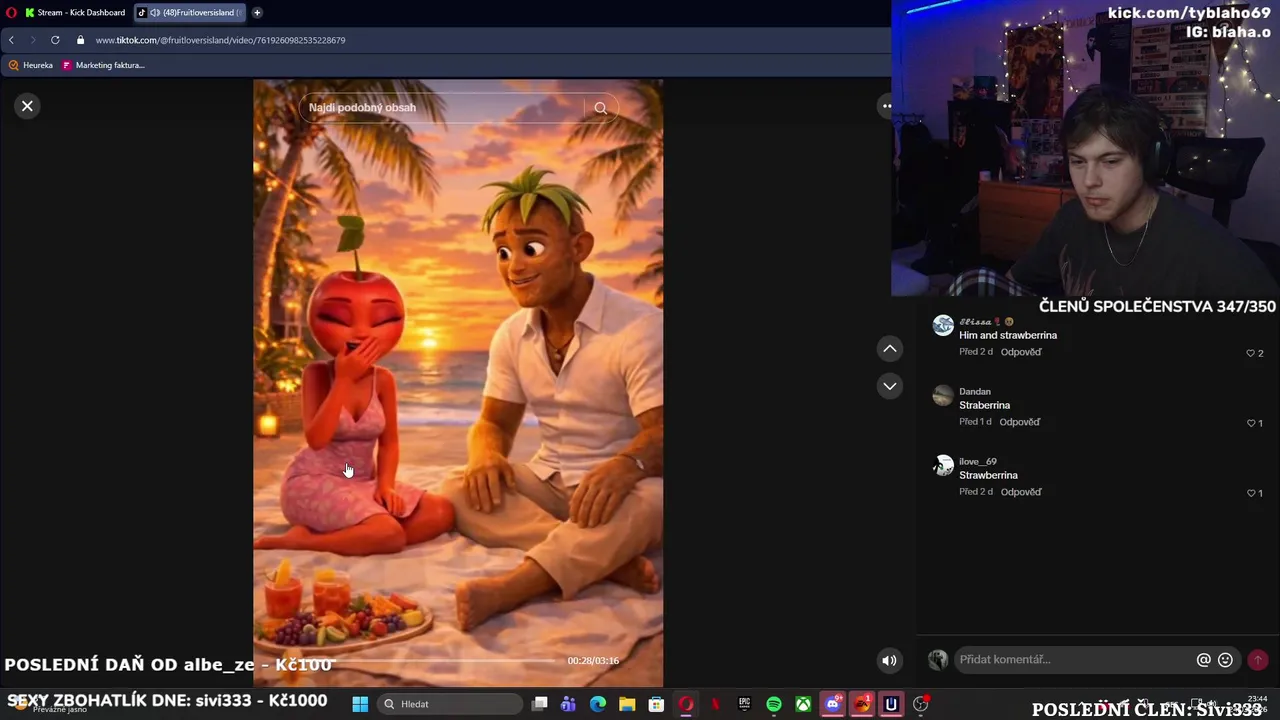Screen dimensions: 1280x720
Task: Reply to the "Him and strawberrina" comment
Action: click(1020, 352)
